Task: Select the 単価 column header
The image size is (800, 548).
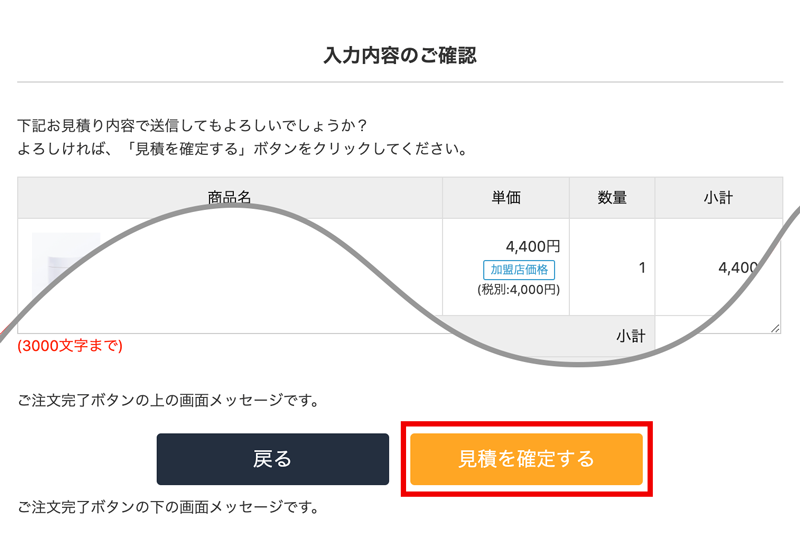Action: [x=506, y=198]
